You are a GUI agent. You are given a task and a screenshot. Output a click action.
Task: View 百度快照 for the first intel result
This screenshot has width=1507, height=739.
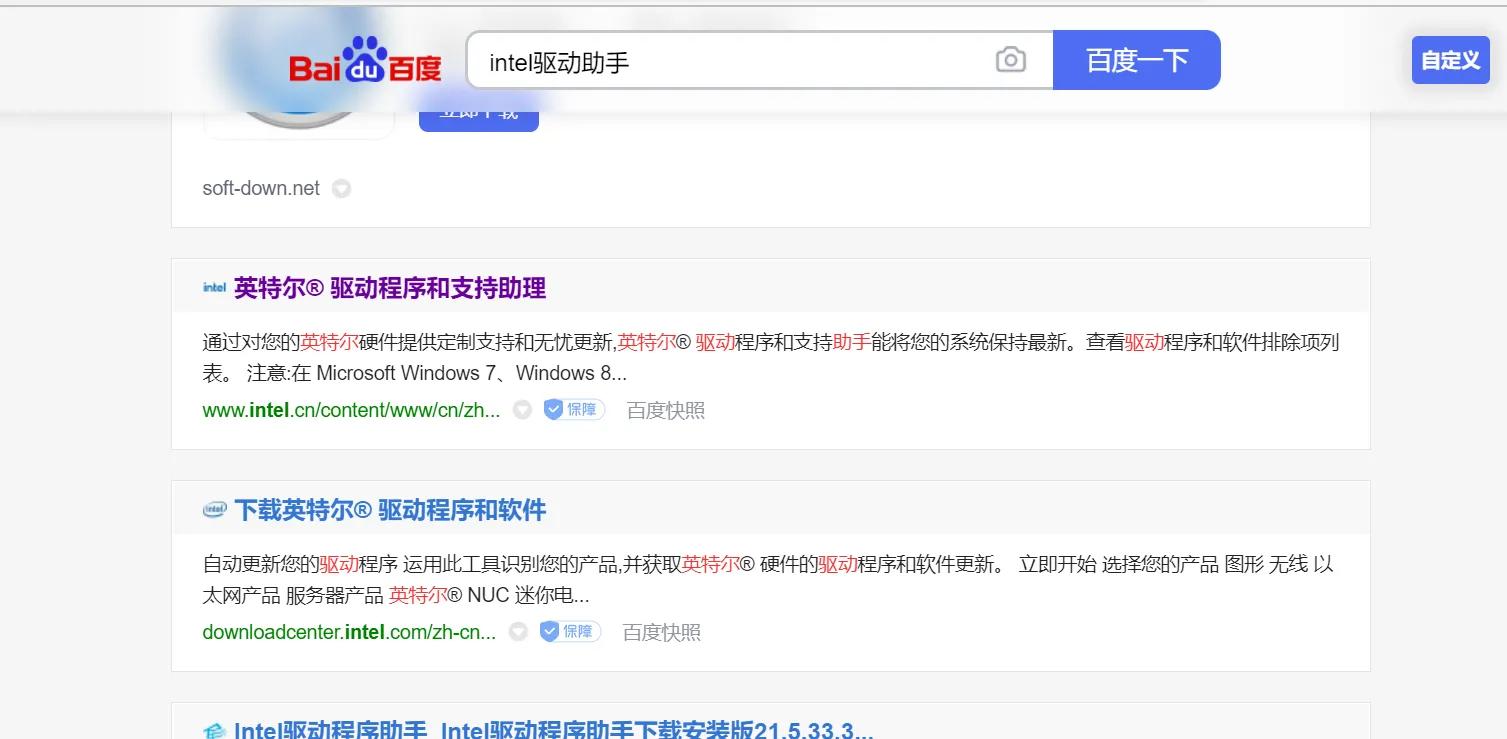[664, 410]
